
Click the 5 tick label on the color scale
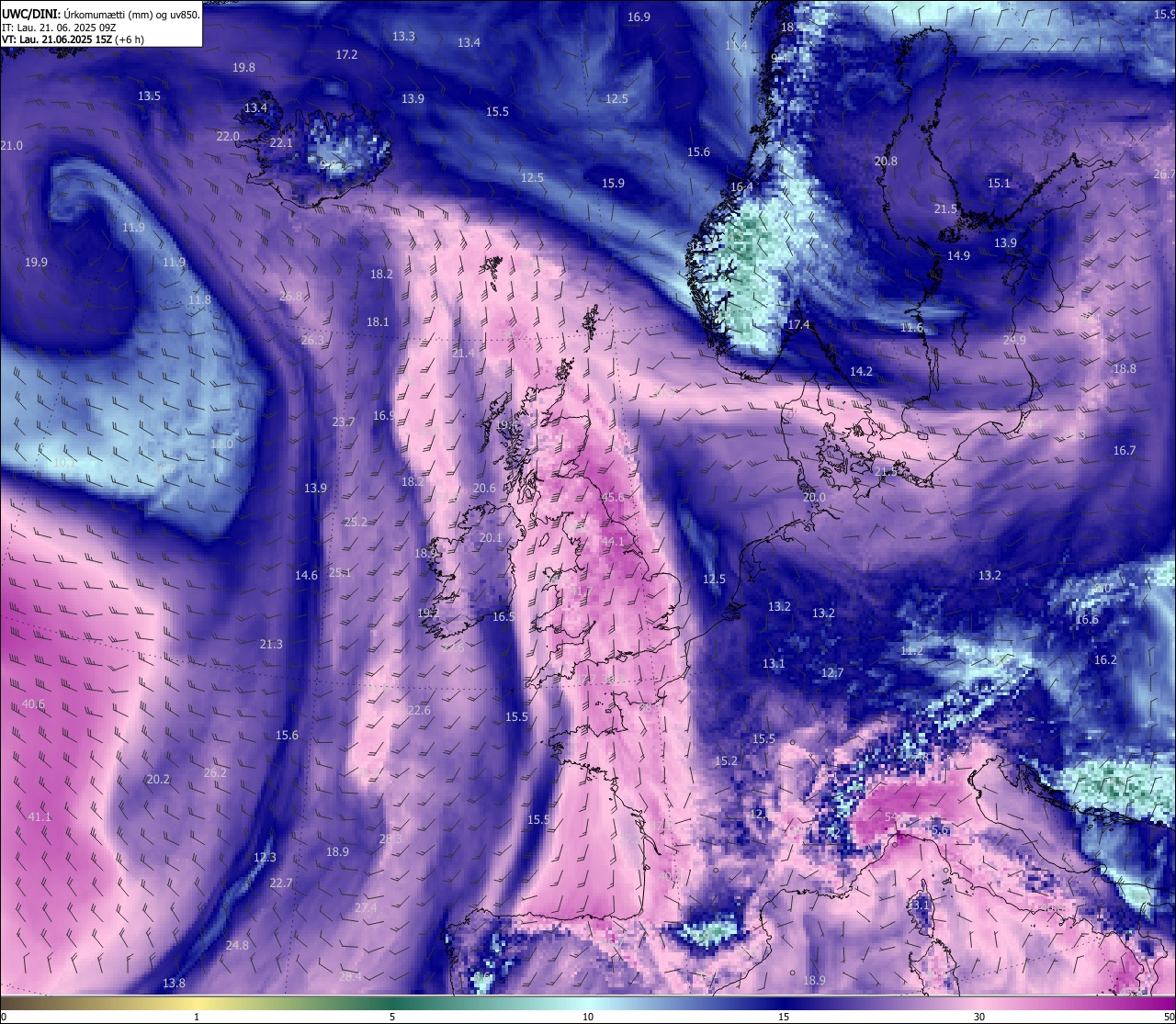[x=392, y=1017]
